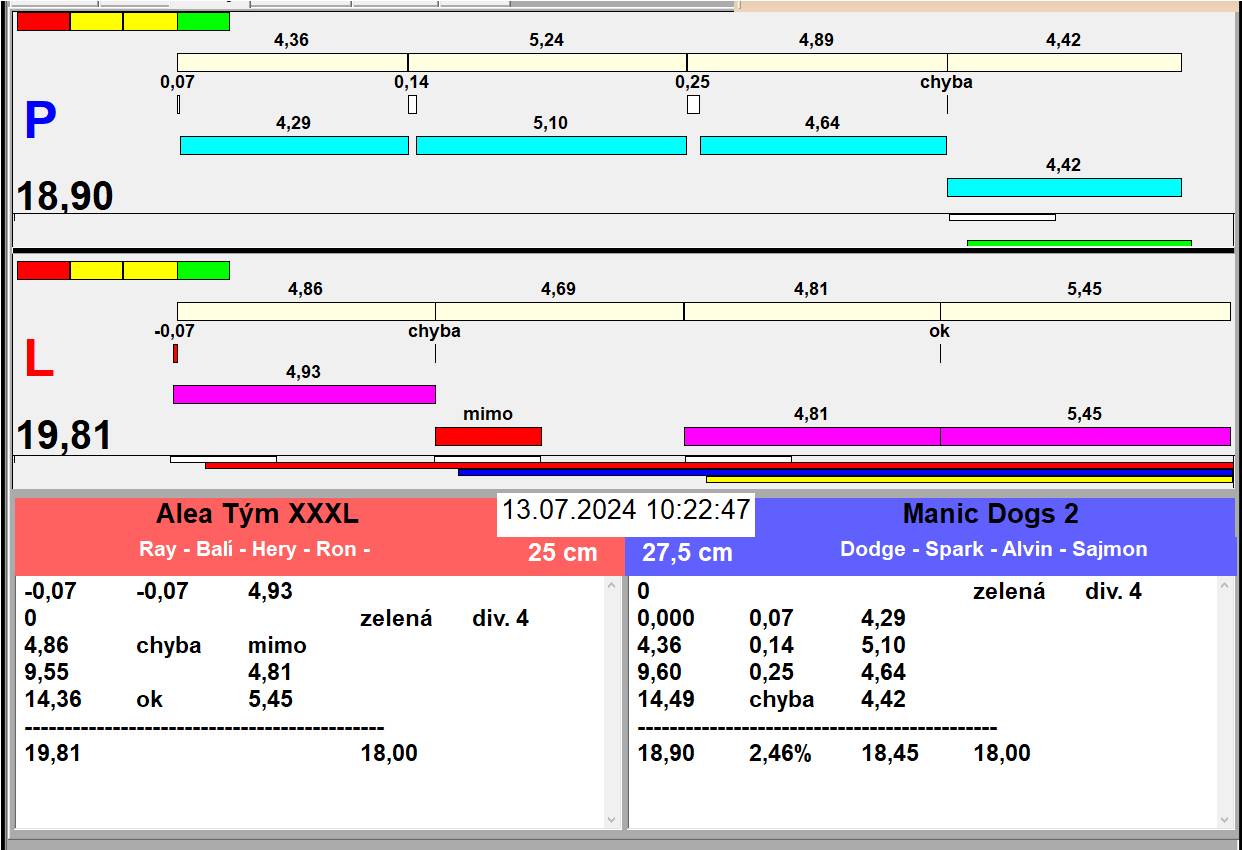Select the Manic Dogs 2 team header
The width and height of the screenshot is (1242, 850).
[x=990, y=514]
